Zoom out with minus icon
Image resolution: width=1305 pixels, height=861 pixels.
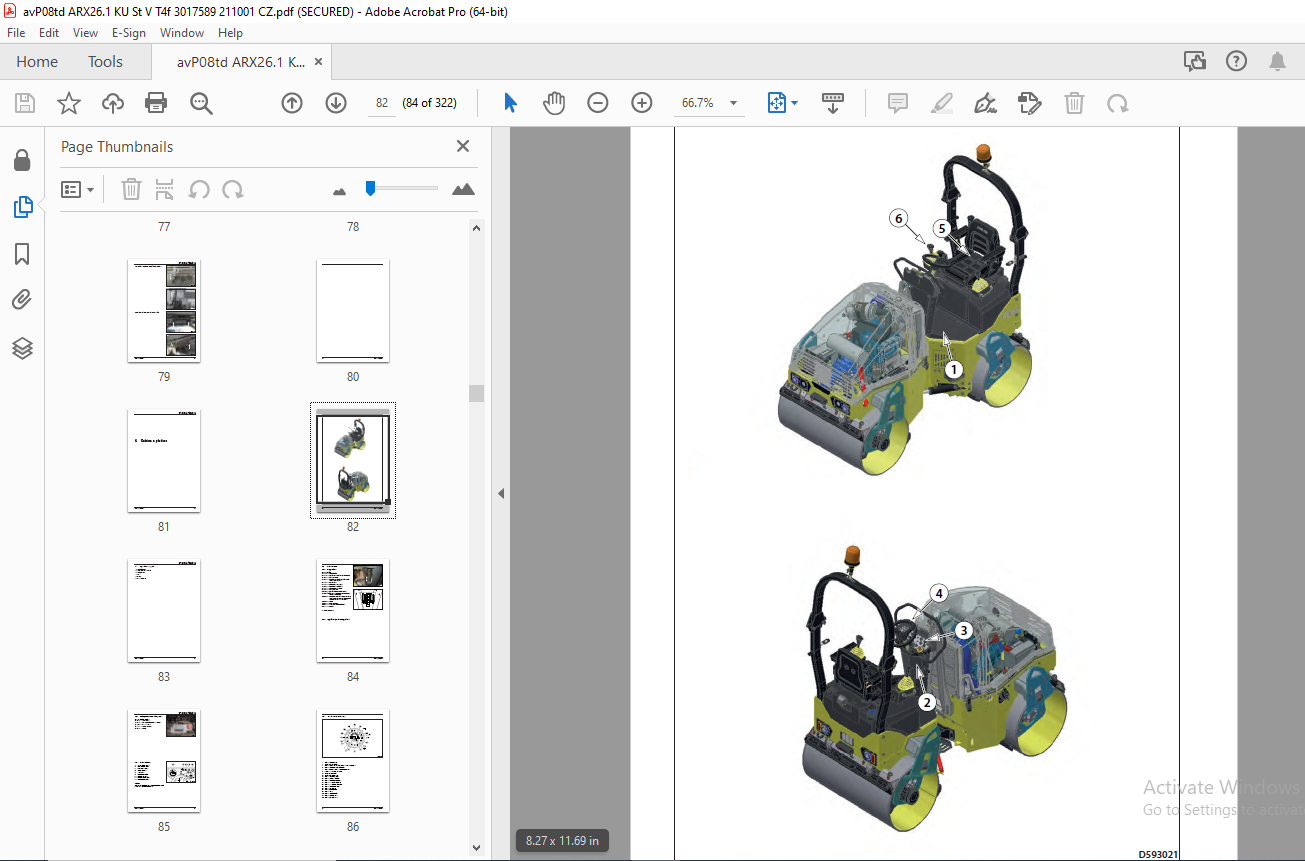[x=598, y=103]
